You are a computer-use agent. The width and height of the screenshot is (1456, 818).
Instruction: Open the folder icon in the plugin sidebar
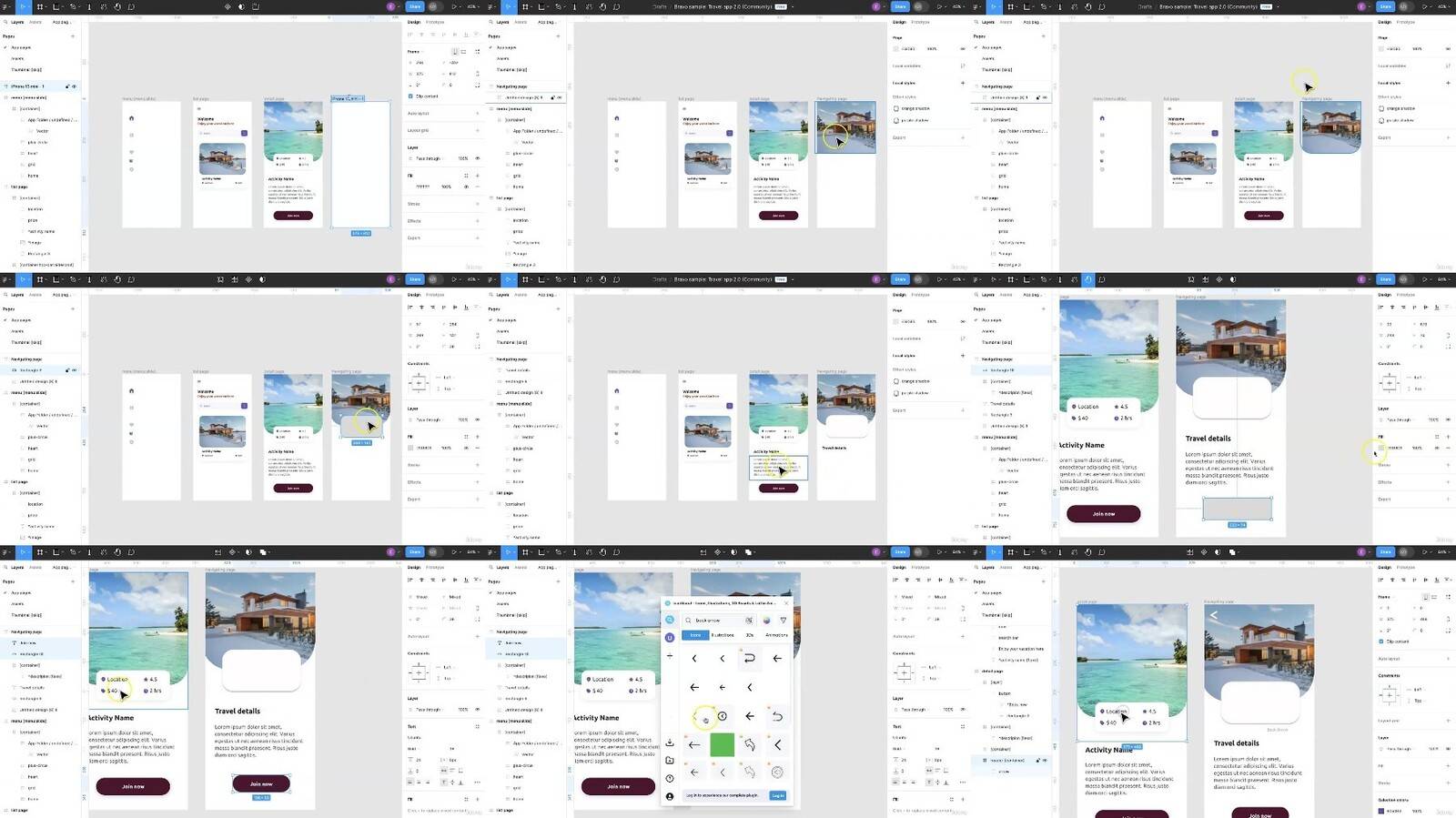[x=670, y=761]
